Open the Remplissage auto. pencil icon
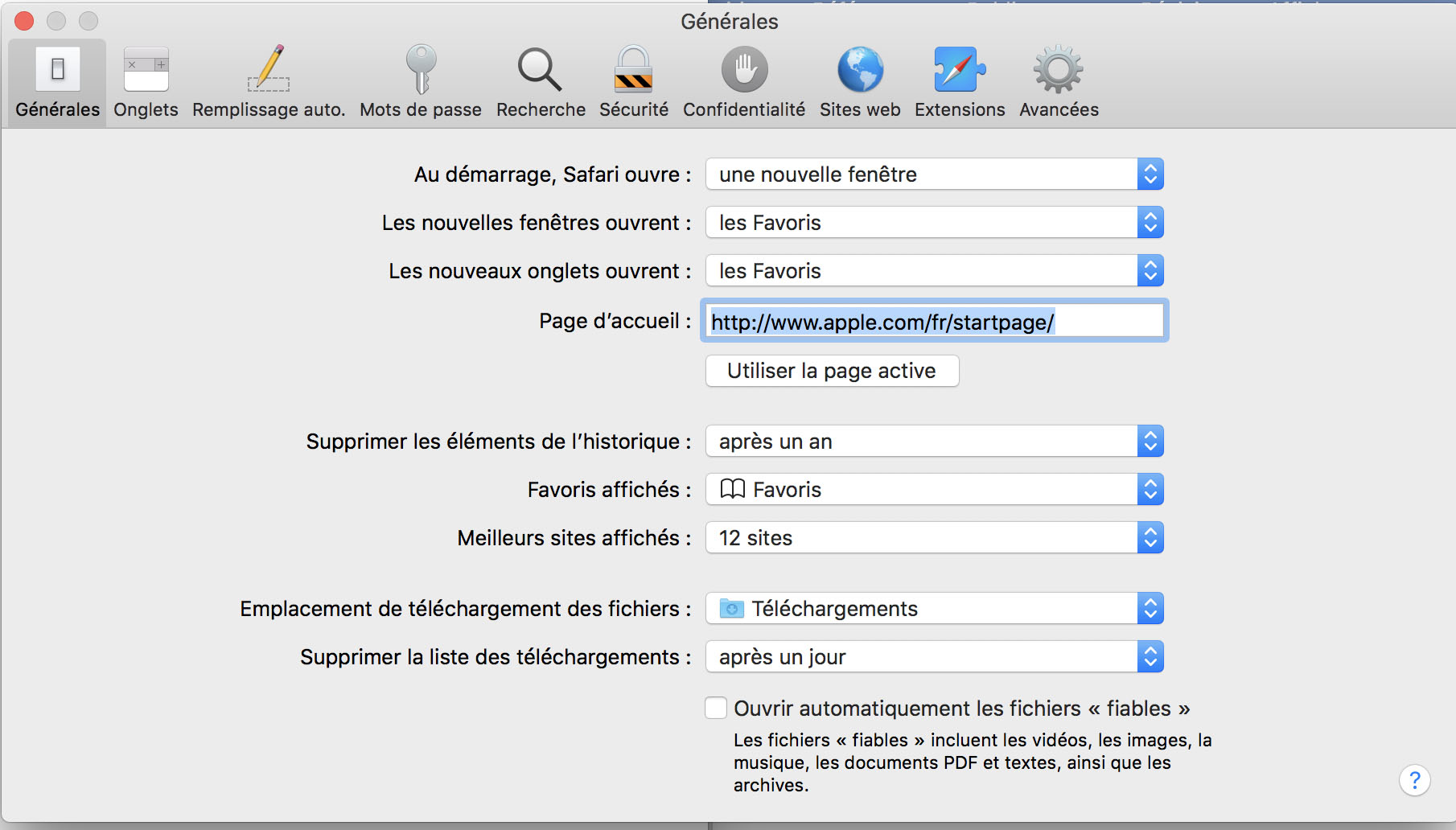 [x=269, y=68]
